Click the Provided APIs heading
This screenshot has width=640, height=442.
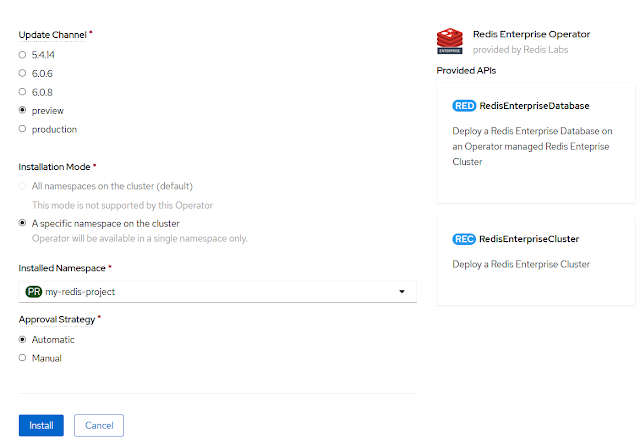pos(466,71)
